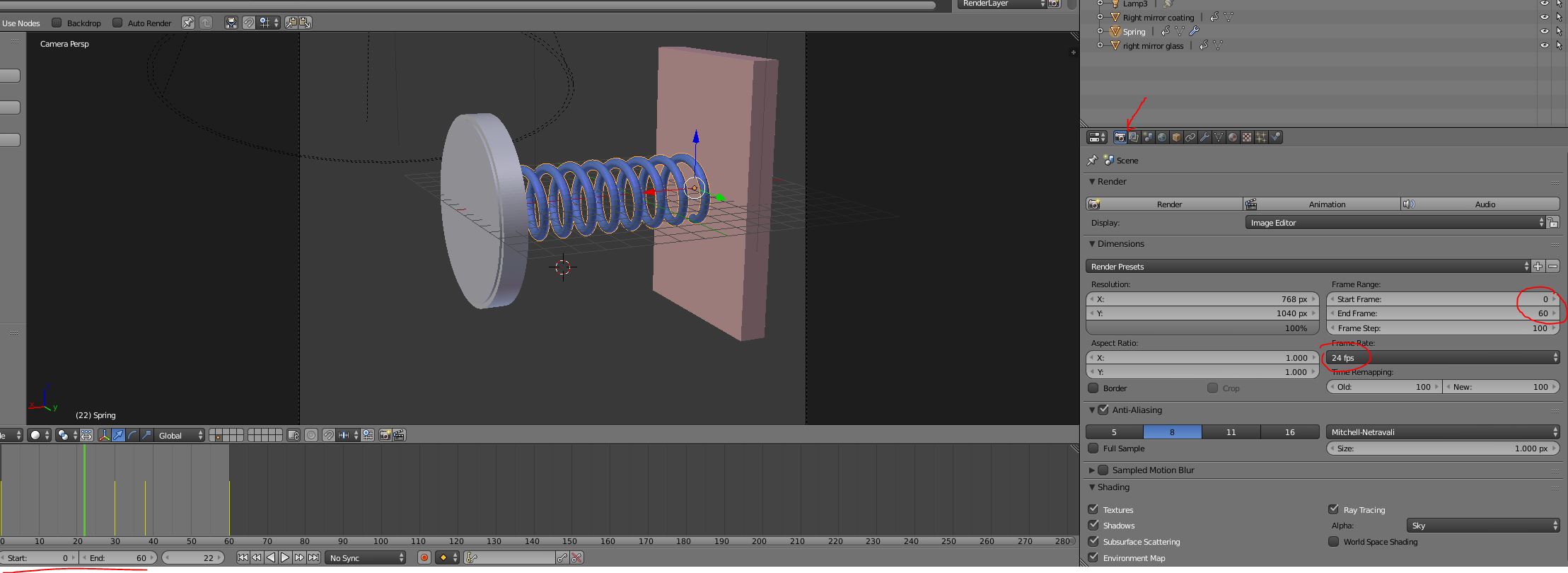Open the World properties tab icon
Image resolution: width=1568 pixels, height=573 pixels.
[x=1162, y=137]
